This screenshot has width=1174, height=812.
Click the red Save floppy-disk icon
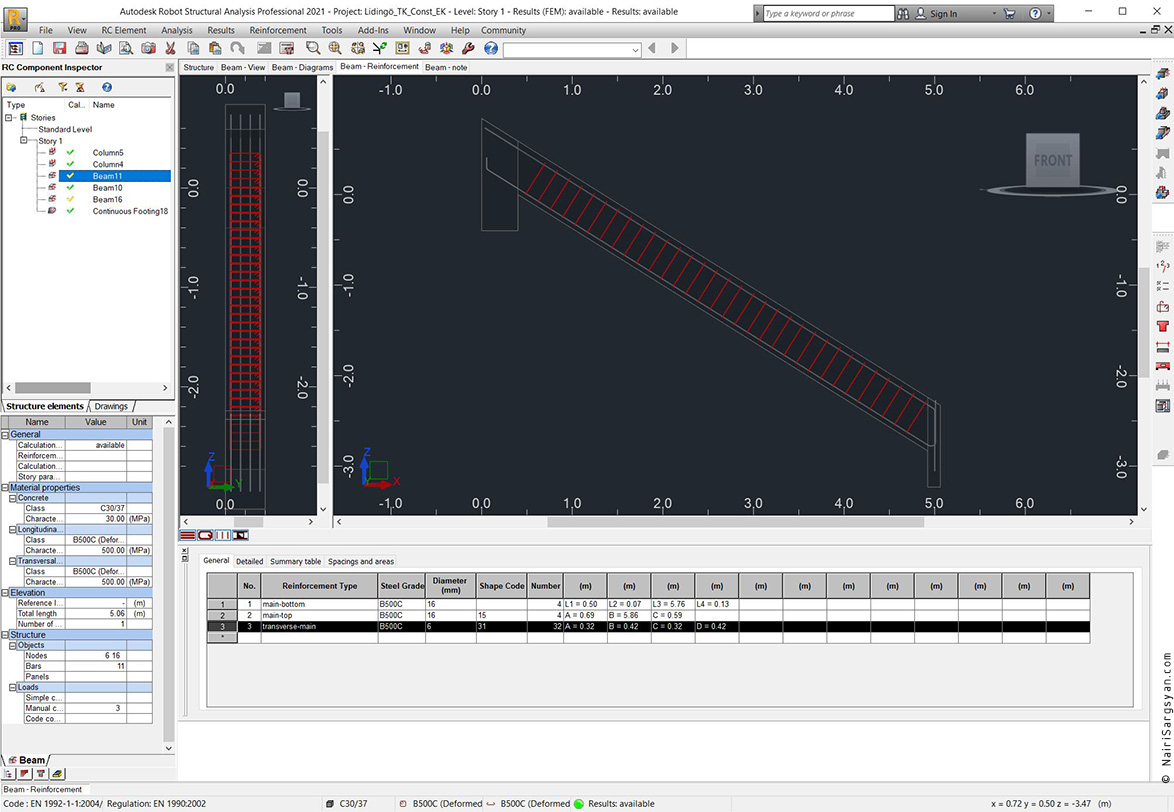[x=59, y=48]
